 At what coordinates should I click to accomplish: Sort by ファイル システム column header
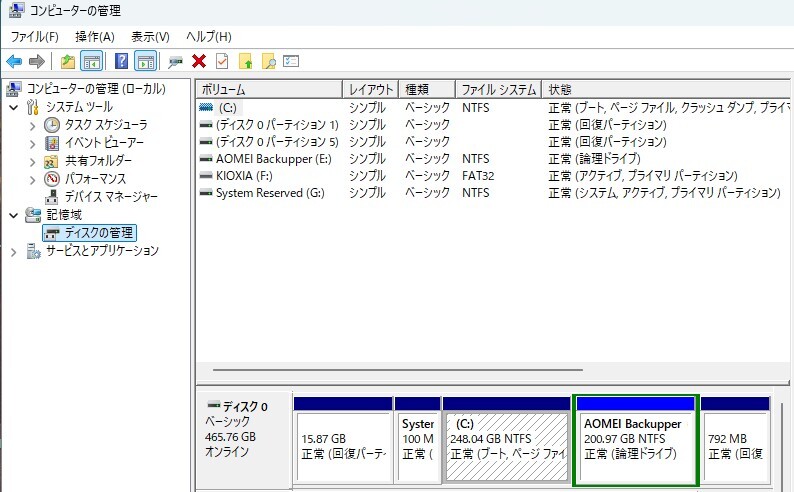[x=498, y=90]
